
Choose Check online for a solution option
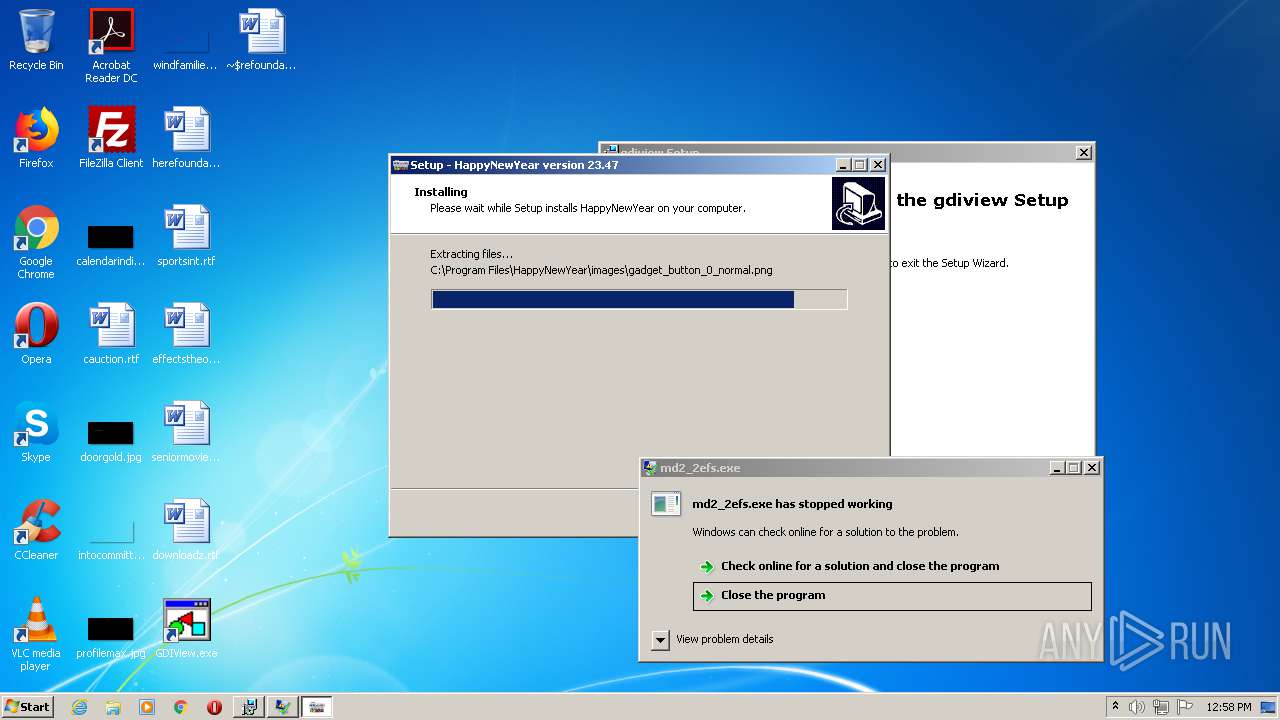(x=859, y=566)
